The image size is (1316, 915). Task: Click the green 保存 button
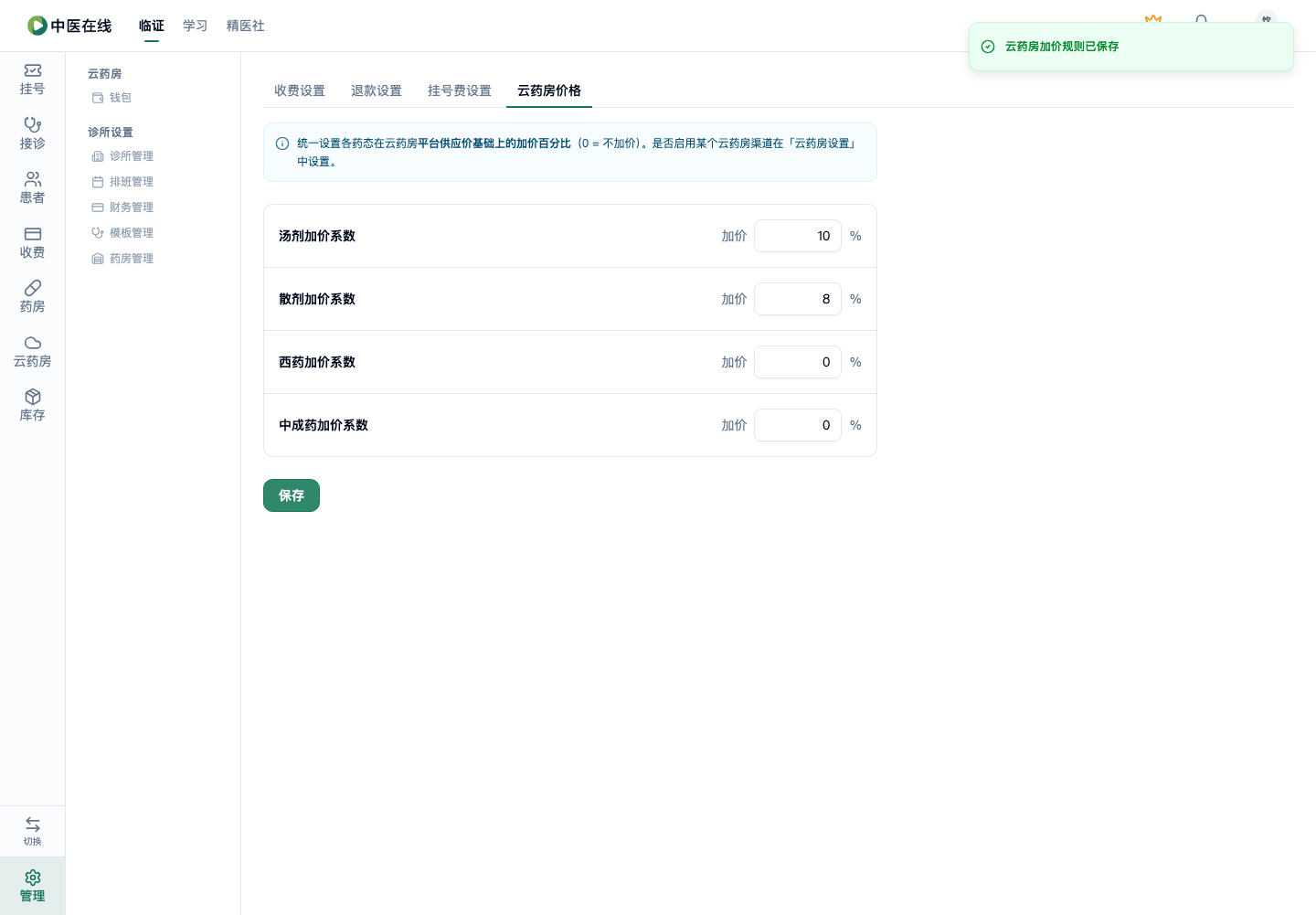tap(292, 495)
